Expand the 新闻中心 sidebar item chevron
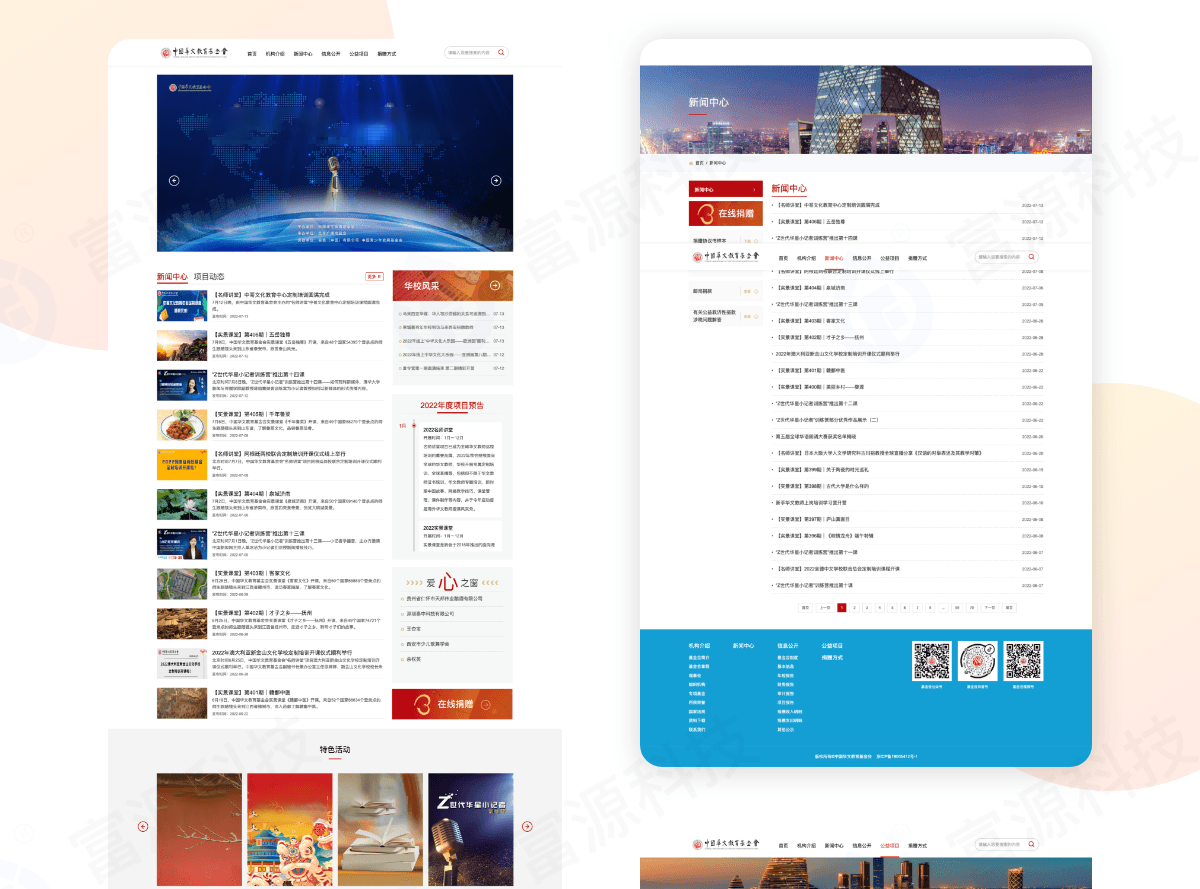 tap(755, 189)
